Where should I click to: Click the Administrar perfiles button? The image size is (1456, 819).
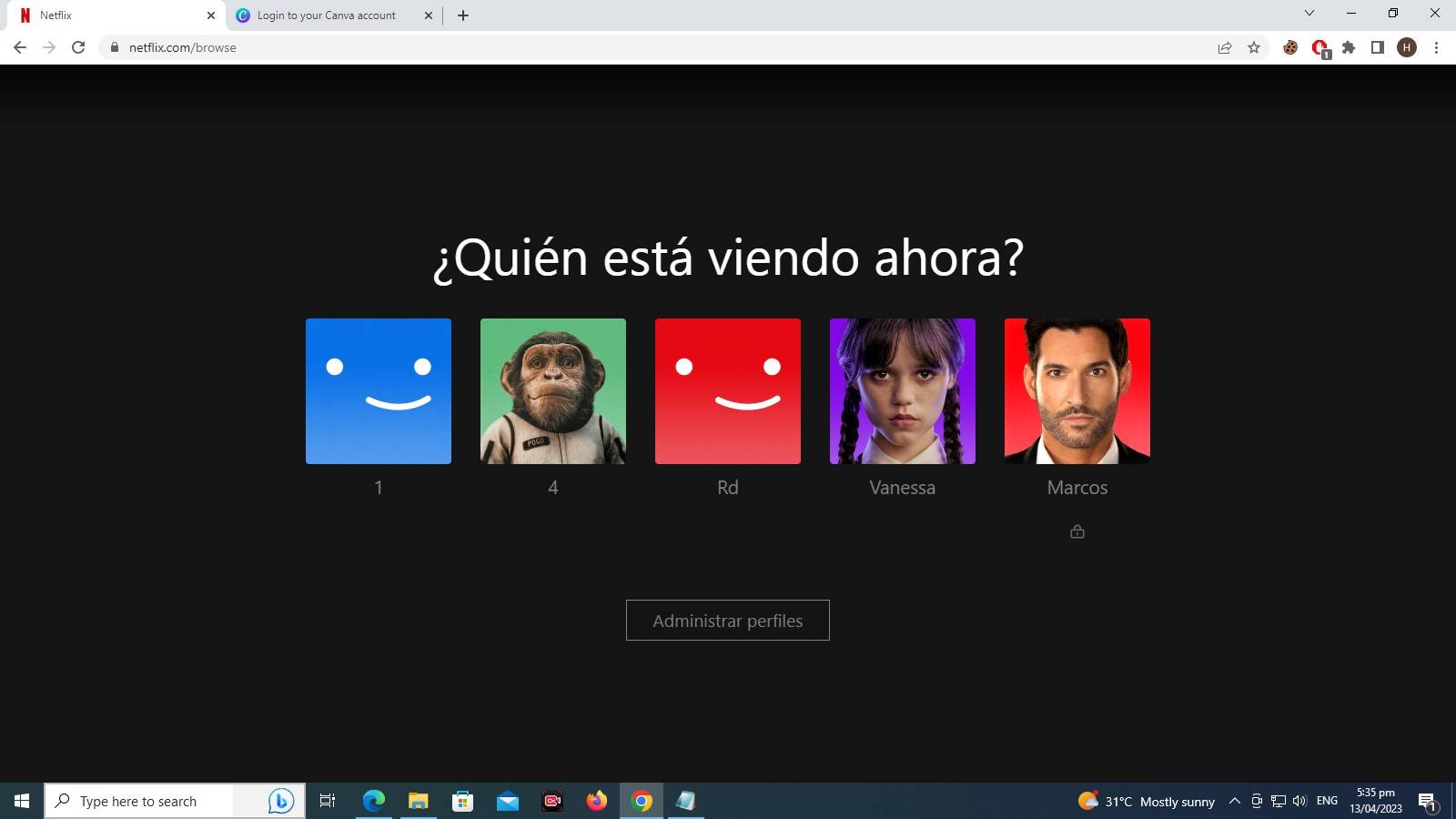coord(728,620)
